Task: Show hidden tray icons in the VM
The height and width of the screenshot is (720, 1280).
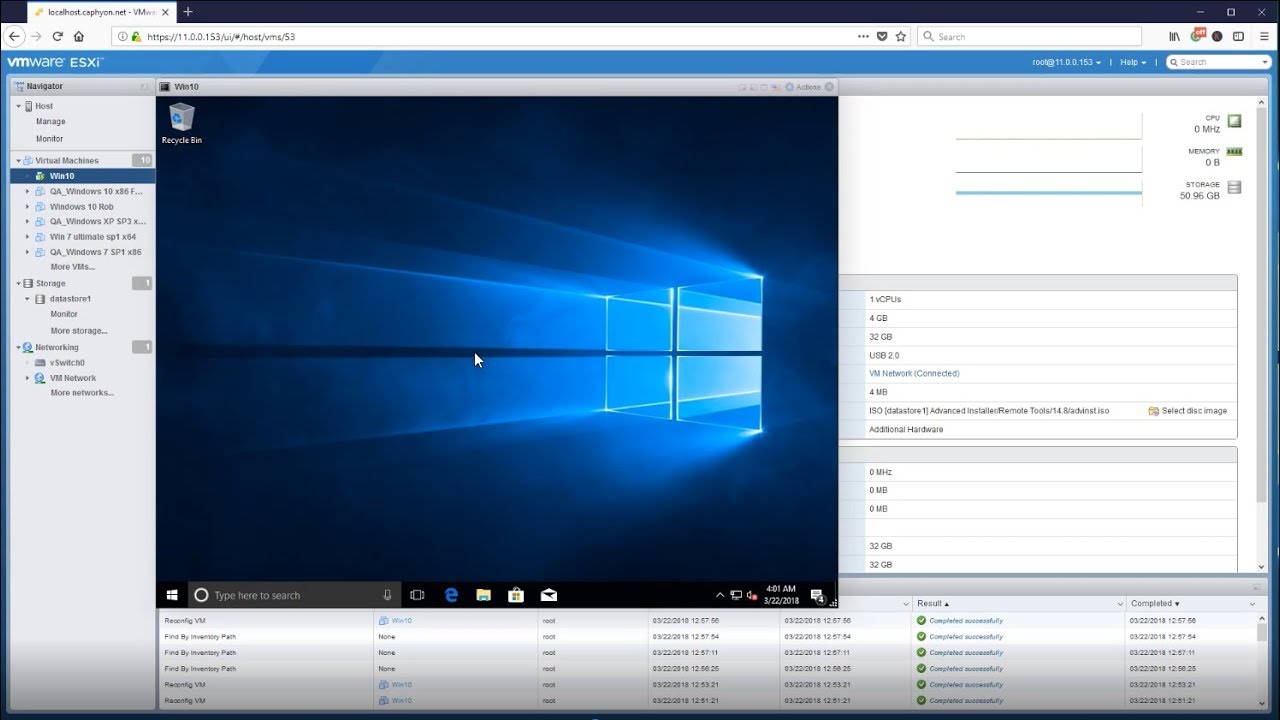Action: coord(720,595)
